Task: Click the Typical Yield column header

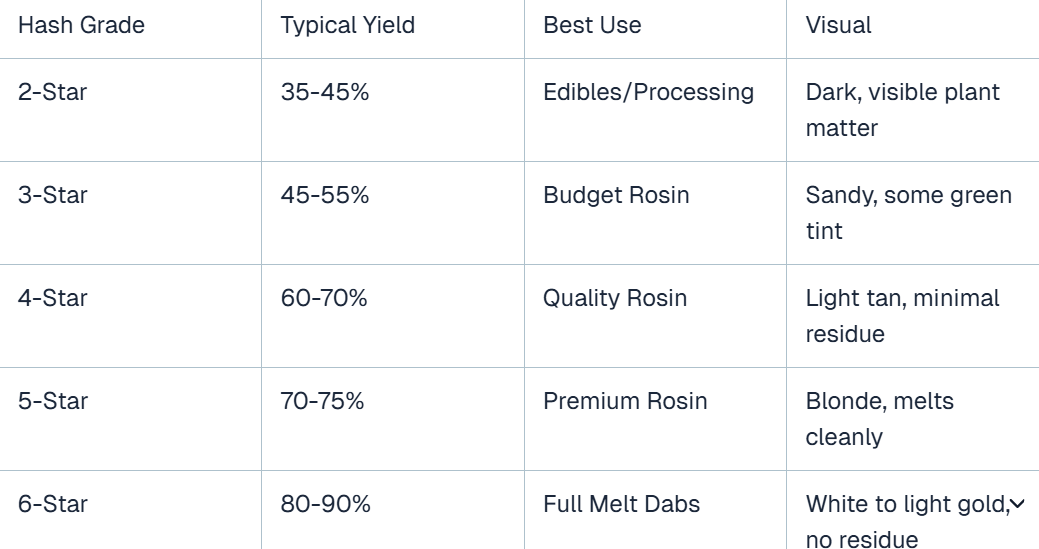Action: pos(348,25)
